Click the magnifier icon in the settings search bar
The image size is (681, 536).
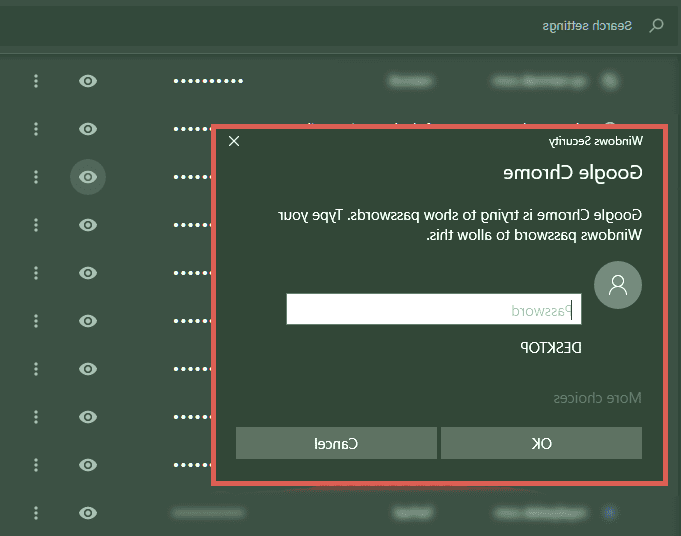click(656, 26)
